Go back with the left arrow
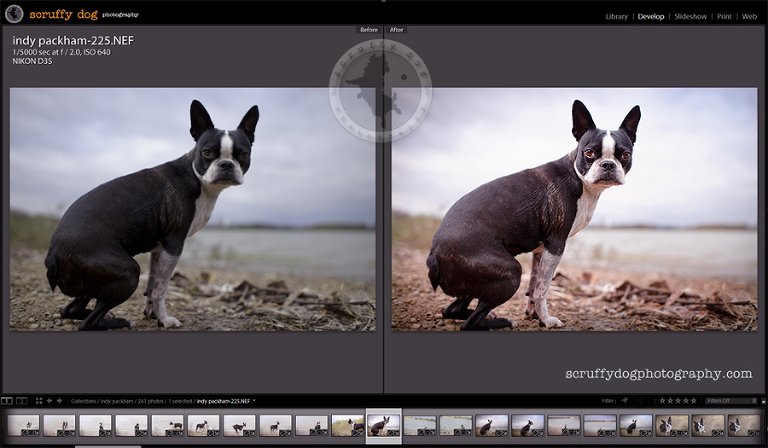The image size is (768, 448). [x=50, y=400]
